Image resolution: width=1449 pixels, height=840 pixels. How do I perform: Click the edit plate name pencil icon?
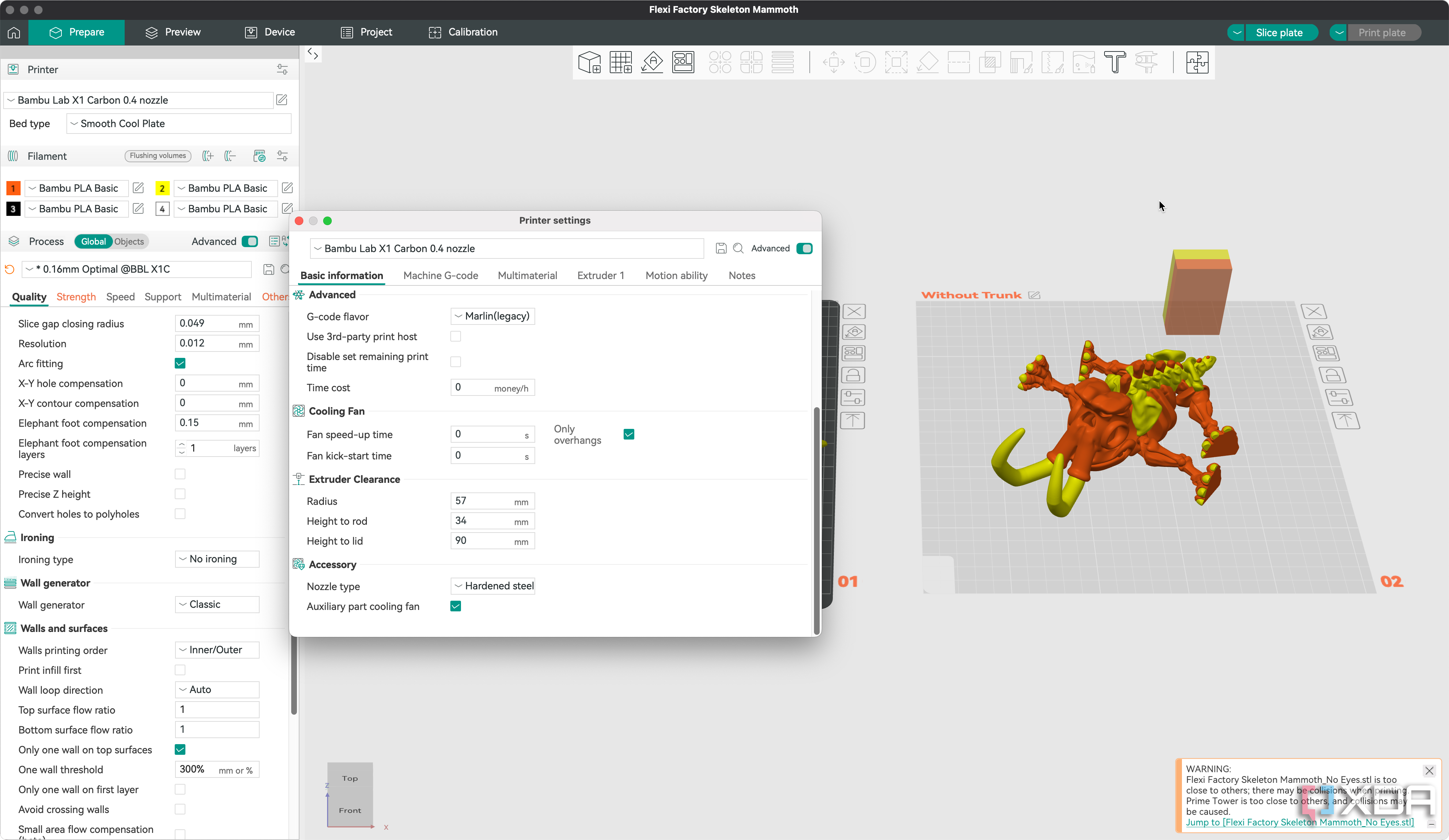(x=1034, y=295)
